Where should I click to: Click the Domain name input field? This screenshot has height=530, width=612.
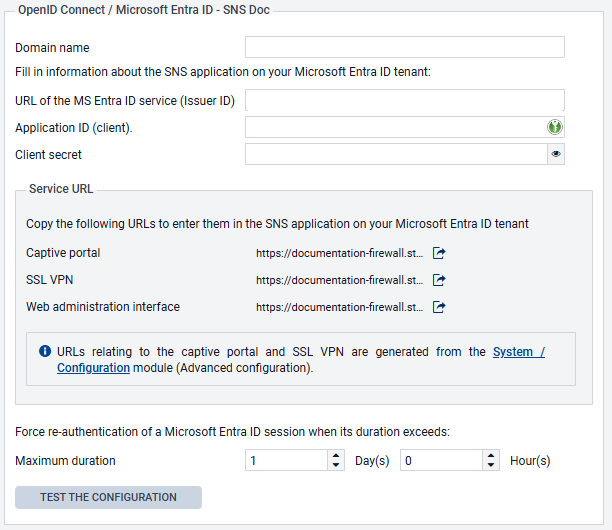coord(405,47)
